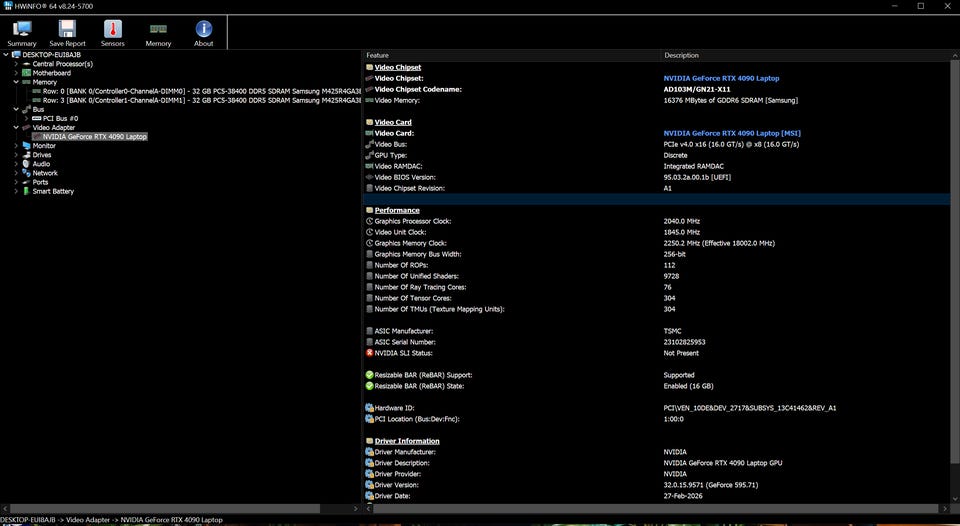The image size is (960, 526).
Task: Click the Driver Version row icon
Action: coord(369,485)
